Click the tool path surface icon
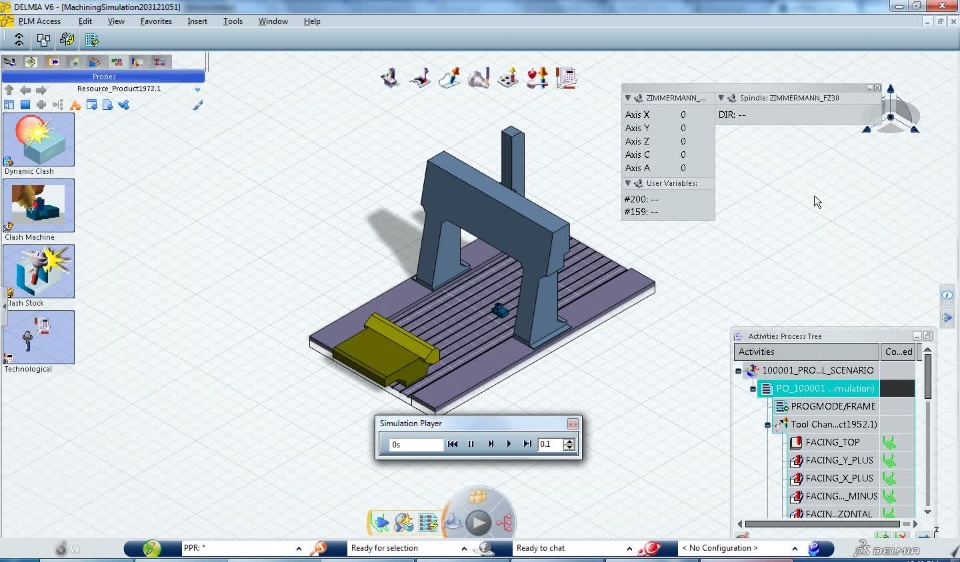The image size is (960, 562). click(x=449, y=78)
